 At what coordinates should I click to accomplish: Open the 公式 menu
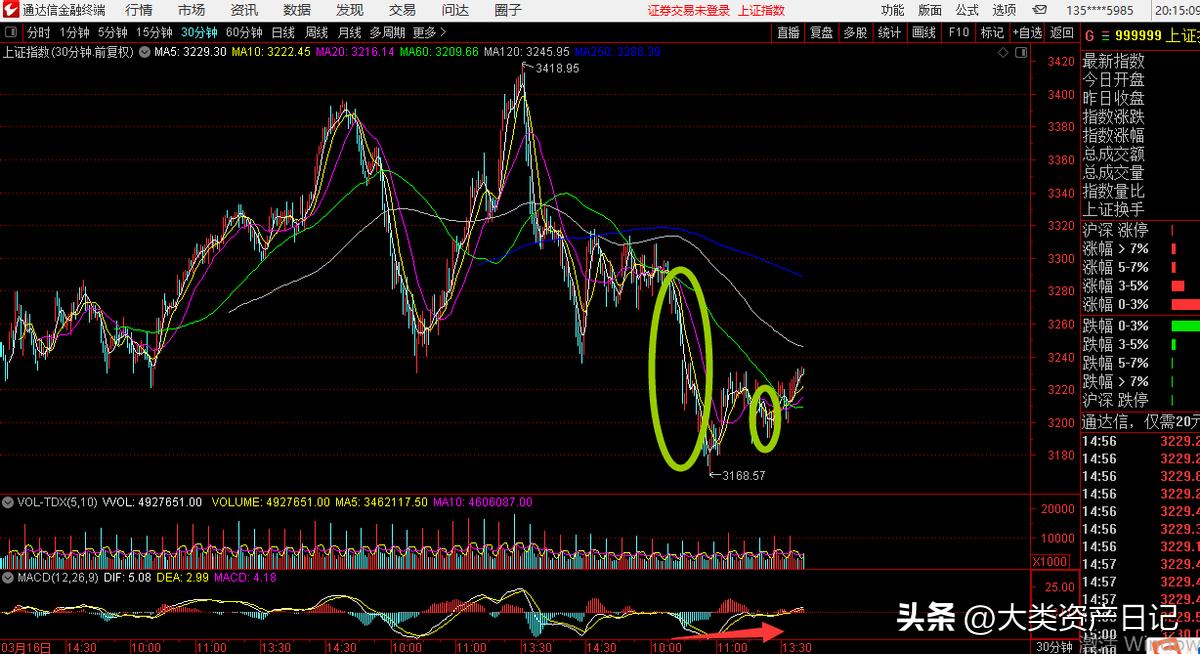(967, 10)
